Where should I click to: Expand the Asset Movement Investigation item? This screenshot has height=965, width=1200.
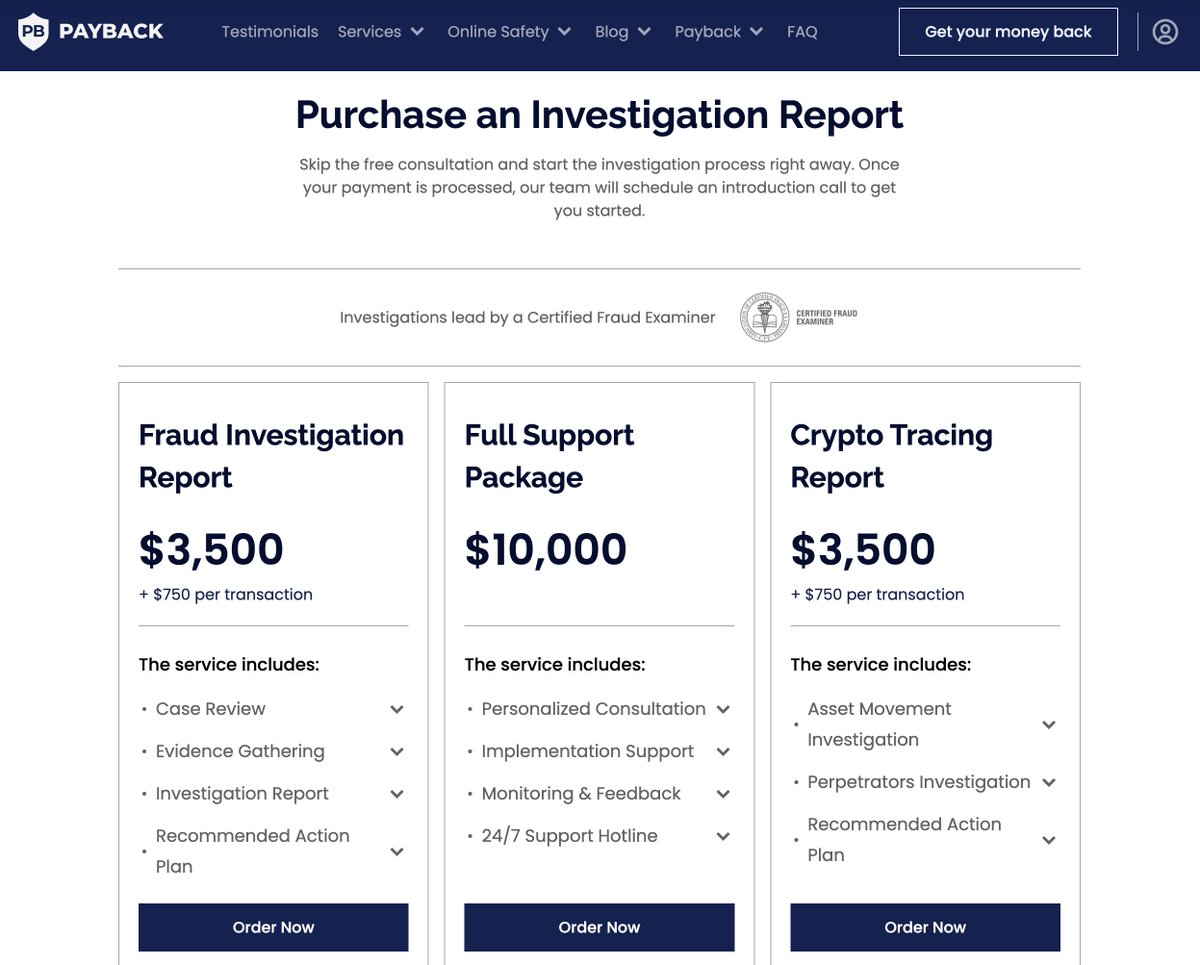[x=925, y=724]
